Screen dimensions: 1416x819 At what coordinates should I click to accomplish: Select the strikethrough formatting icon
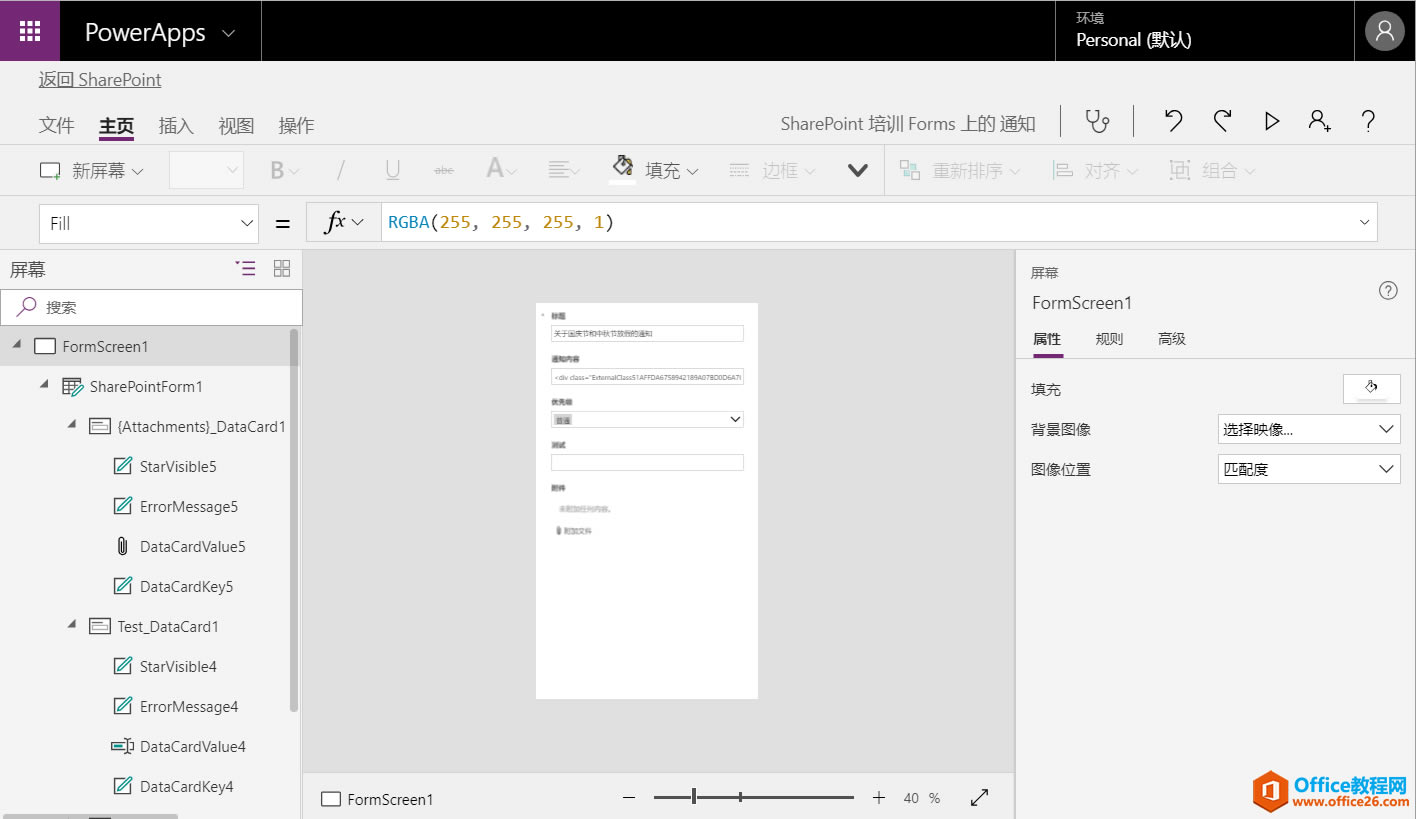coord(443,170)
